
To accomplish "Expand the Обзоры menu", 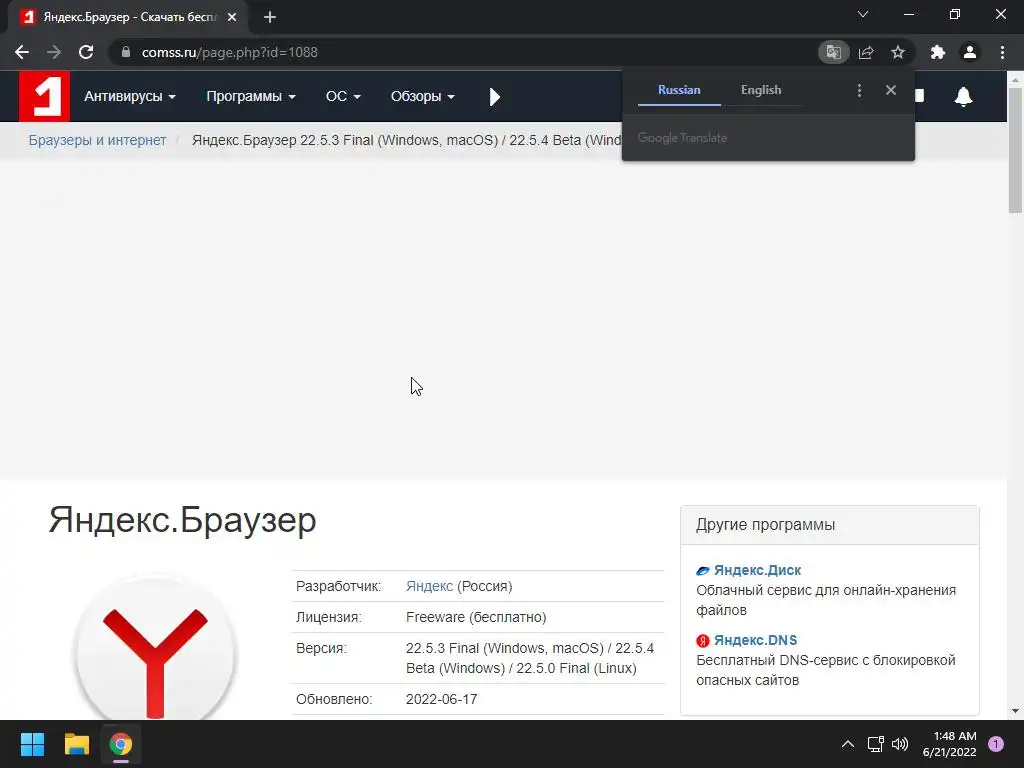I will [423, 97].
